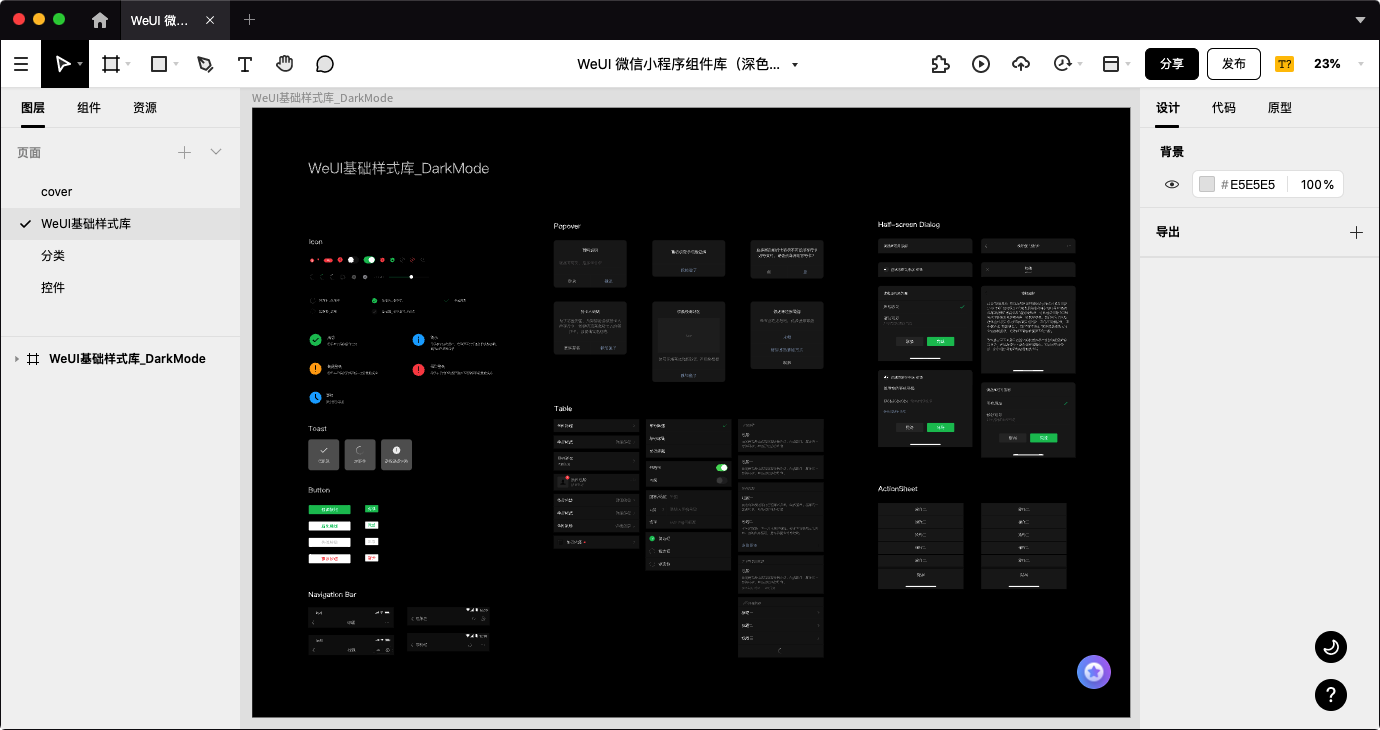Switch to the 原型 tab

tap(1280, 108)
